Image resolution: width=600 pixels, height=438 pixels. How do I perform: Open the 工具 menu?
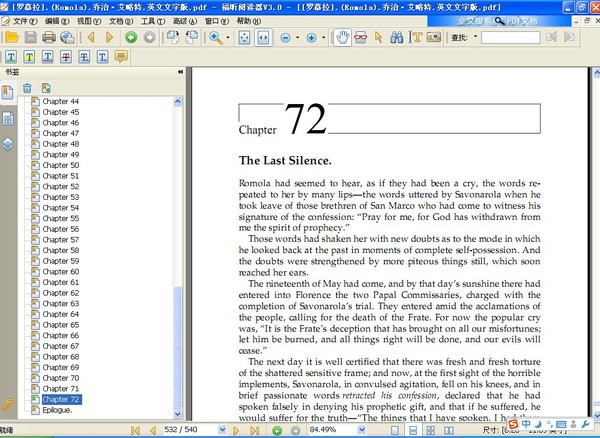pos(153,21)
